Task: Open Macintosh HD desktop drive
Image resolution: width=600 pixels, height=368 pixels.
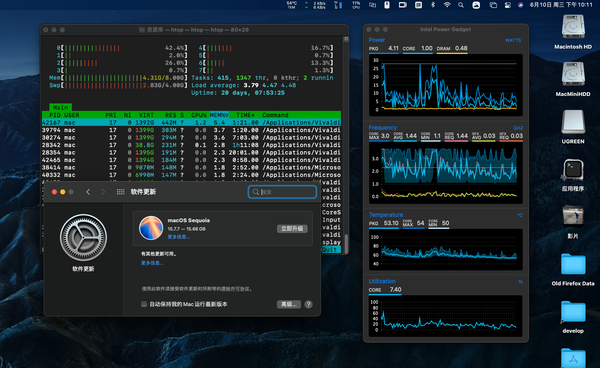Action: click(x=573, y=27)
